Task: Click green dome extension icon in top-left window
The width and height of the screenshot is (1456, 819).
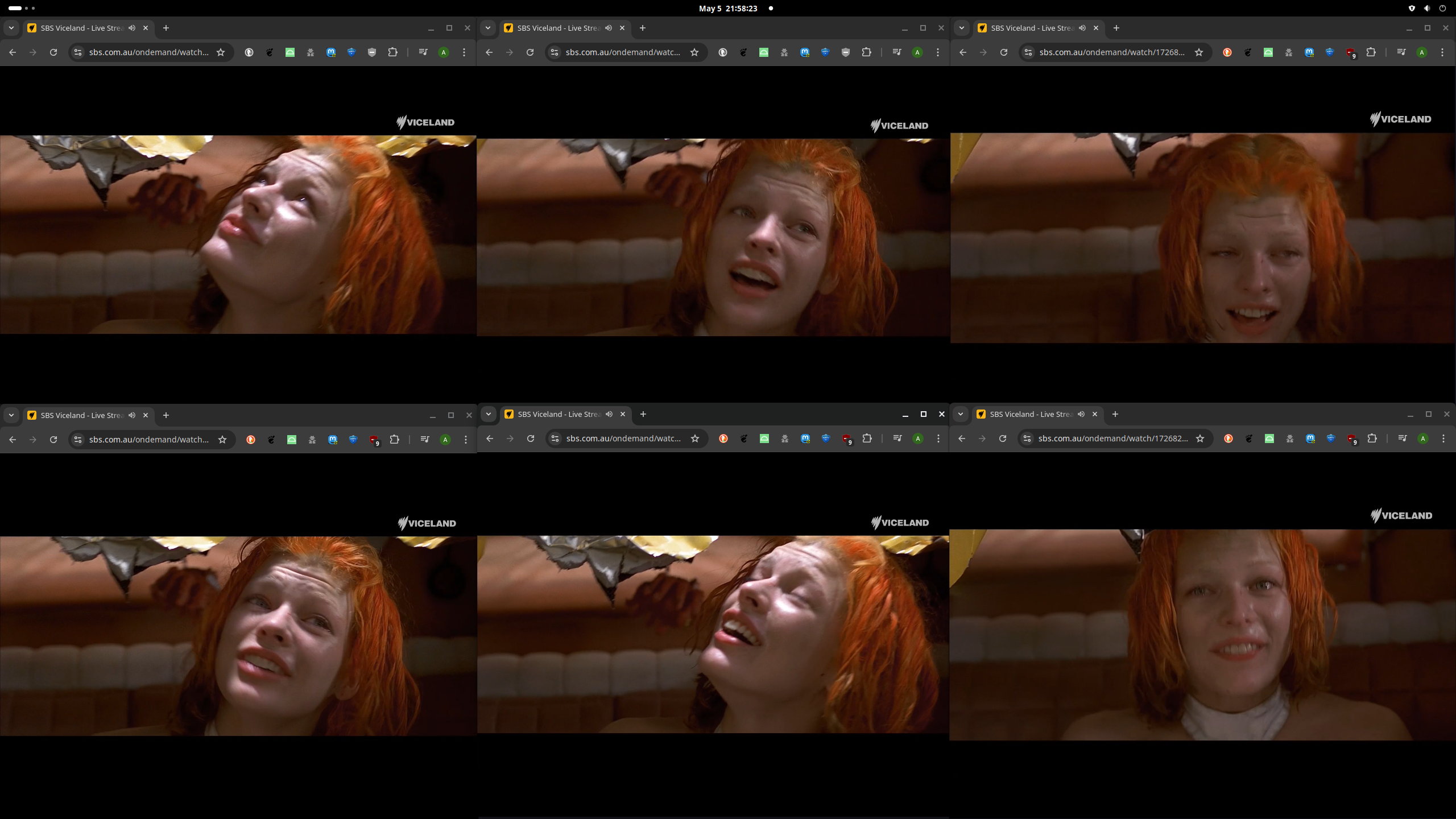Action: point(290,52)
